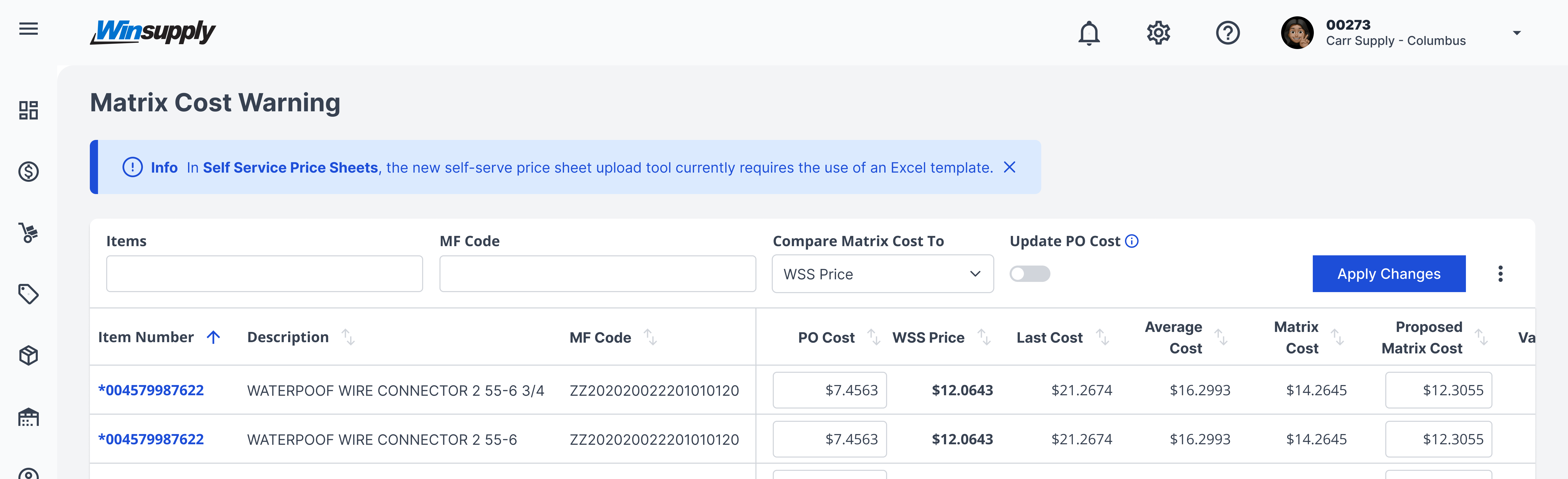Screen dimensions: 1568x479
Task: Open the dollar pricing sidebar icon
Action: 28,172
